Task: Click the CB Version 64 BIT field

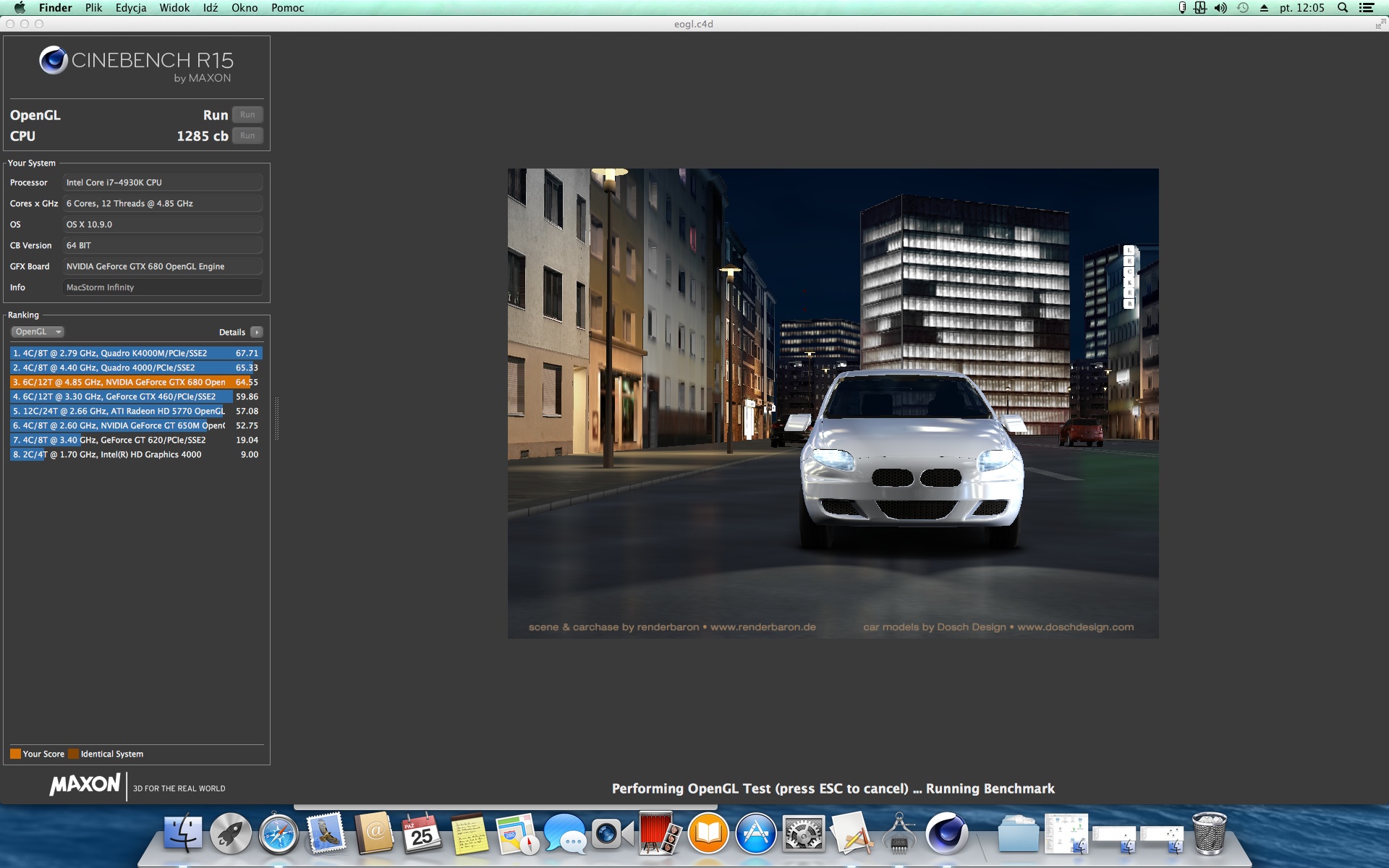Action: tap(163, 245)
